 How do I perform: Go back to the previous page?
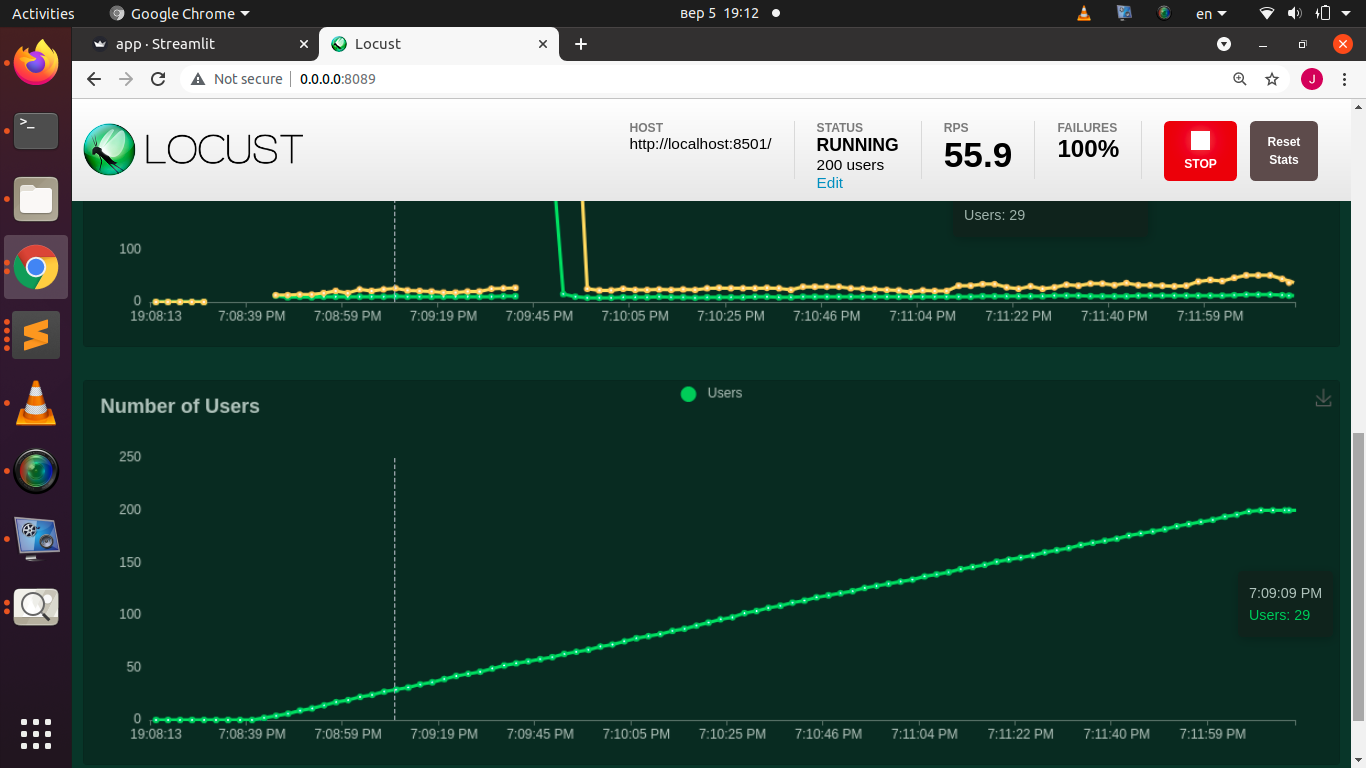(x=94, y=79)
